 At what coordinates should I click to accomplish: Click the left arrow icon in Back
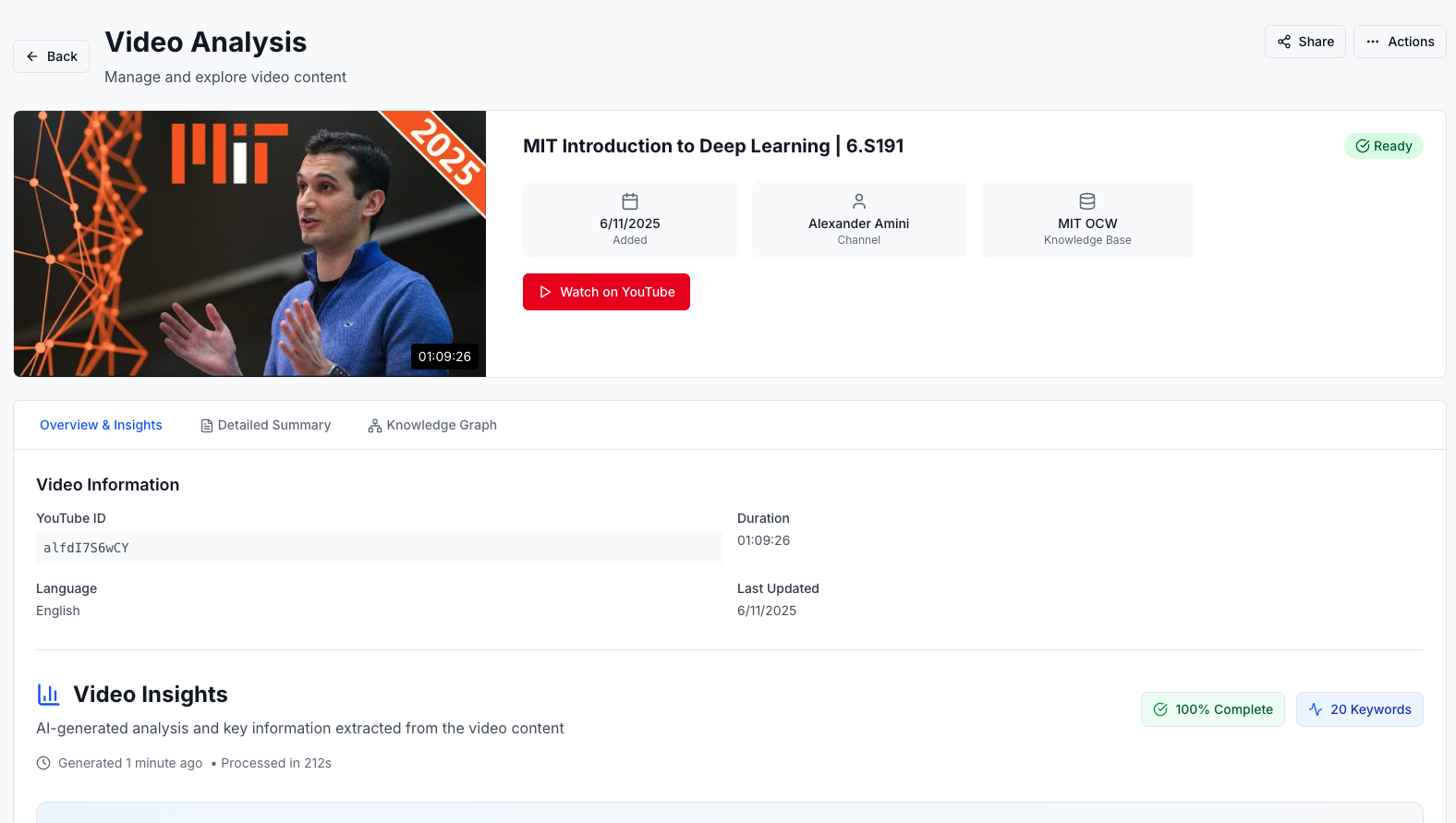pyautogui.click(x=32, y=56)
